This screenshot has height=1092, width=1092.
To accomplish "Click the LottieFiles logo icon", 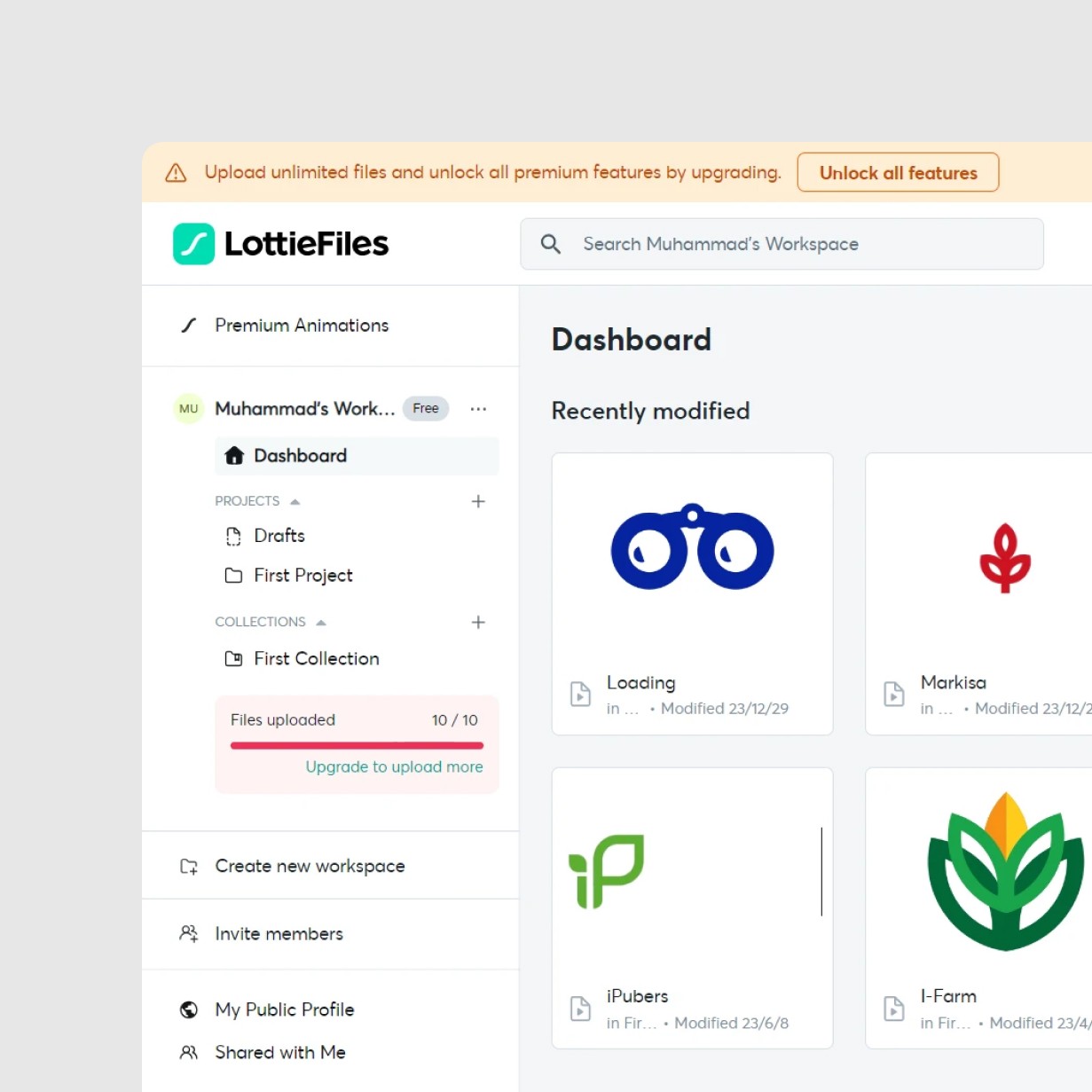I will pyautogui.click(x=193, y=244).
